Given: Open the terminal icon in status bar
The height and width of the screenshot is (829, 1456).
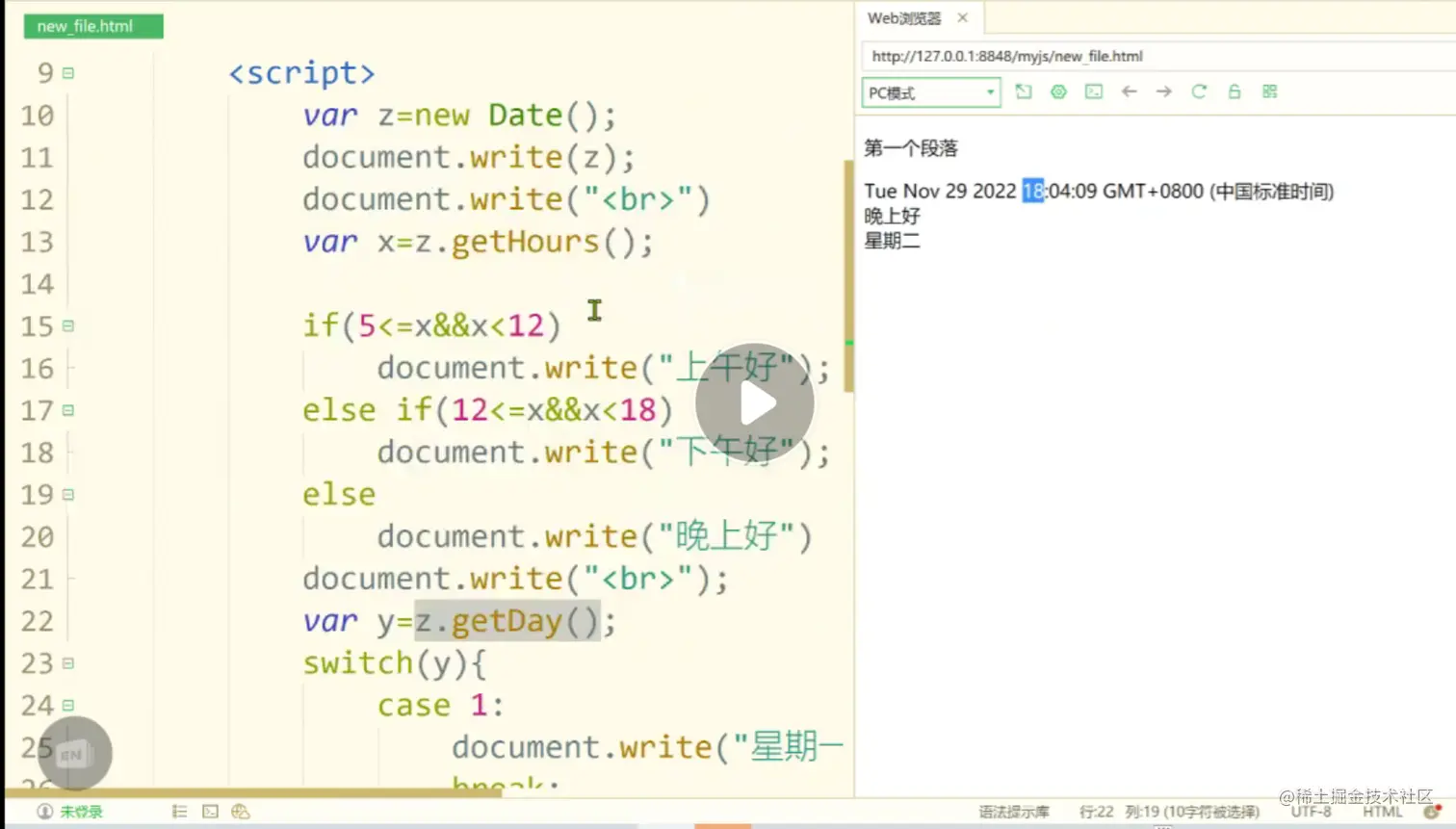Looking at the screenshot, I should click(210, 812).
